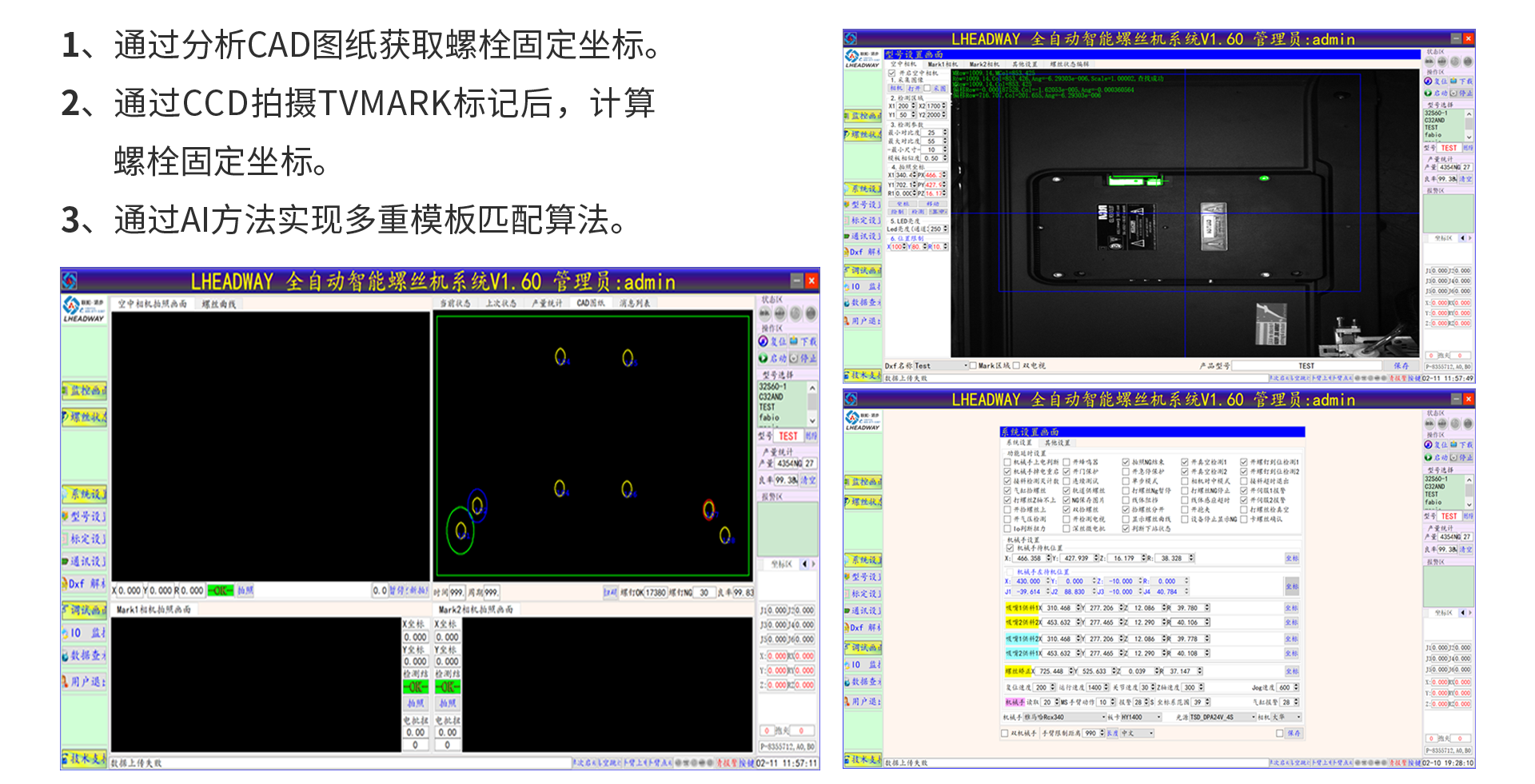Click 坐标 button next to 螺丝桥点 row
This screenshot has width=1535, height=784.
[1292, 671]
